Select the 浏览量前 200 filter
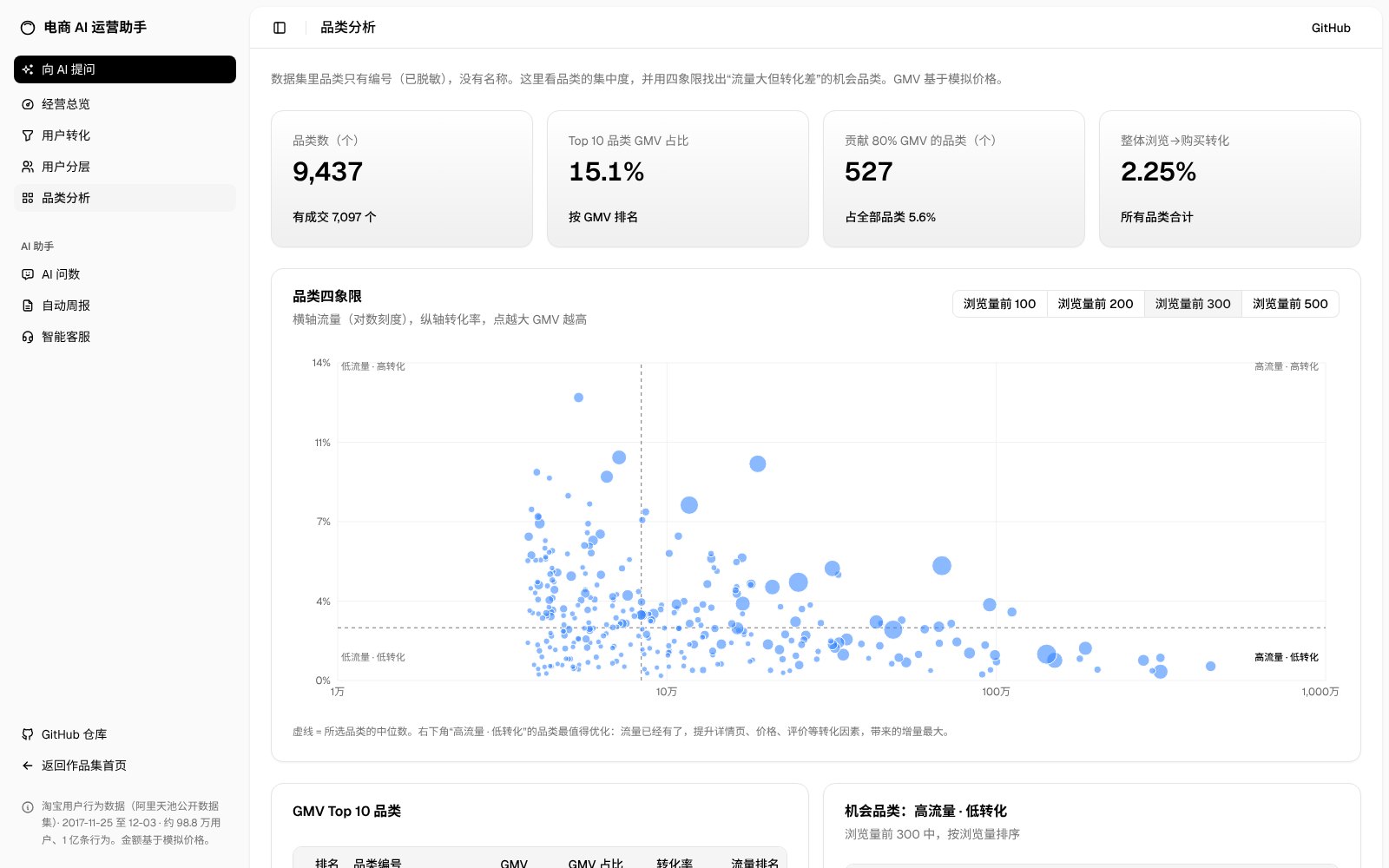This screenshot has width=1389, height=868. 1096,304
